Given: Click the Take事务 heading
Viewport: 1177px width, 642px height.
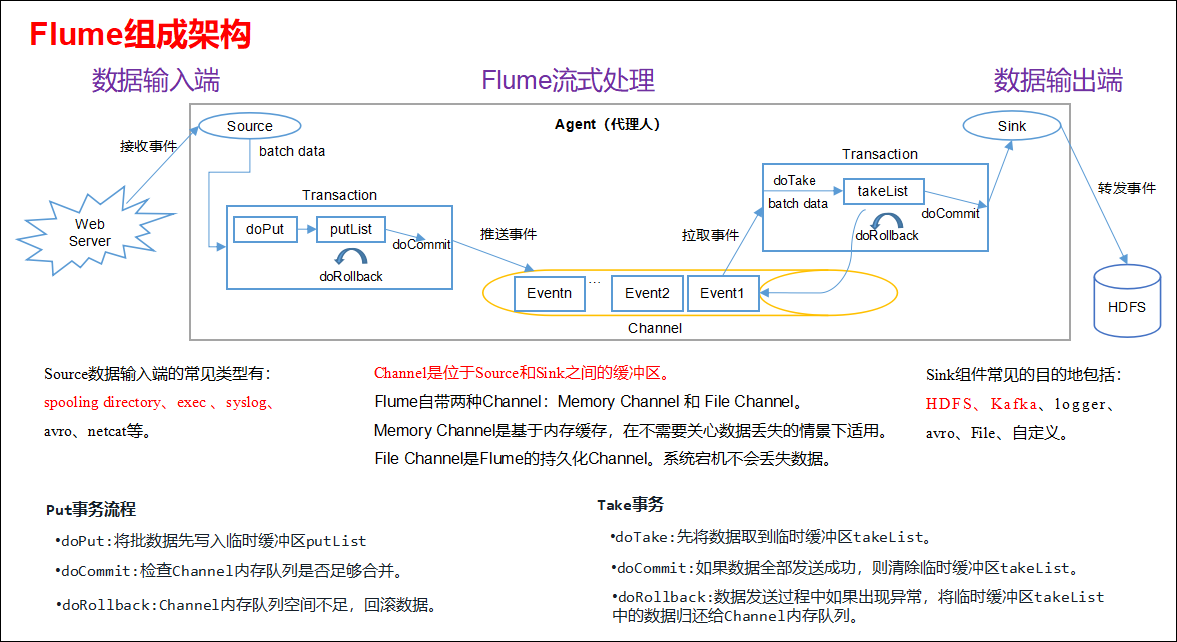Looking at the screenshot, I should pyautogui.click(x=630, y=505).
